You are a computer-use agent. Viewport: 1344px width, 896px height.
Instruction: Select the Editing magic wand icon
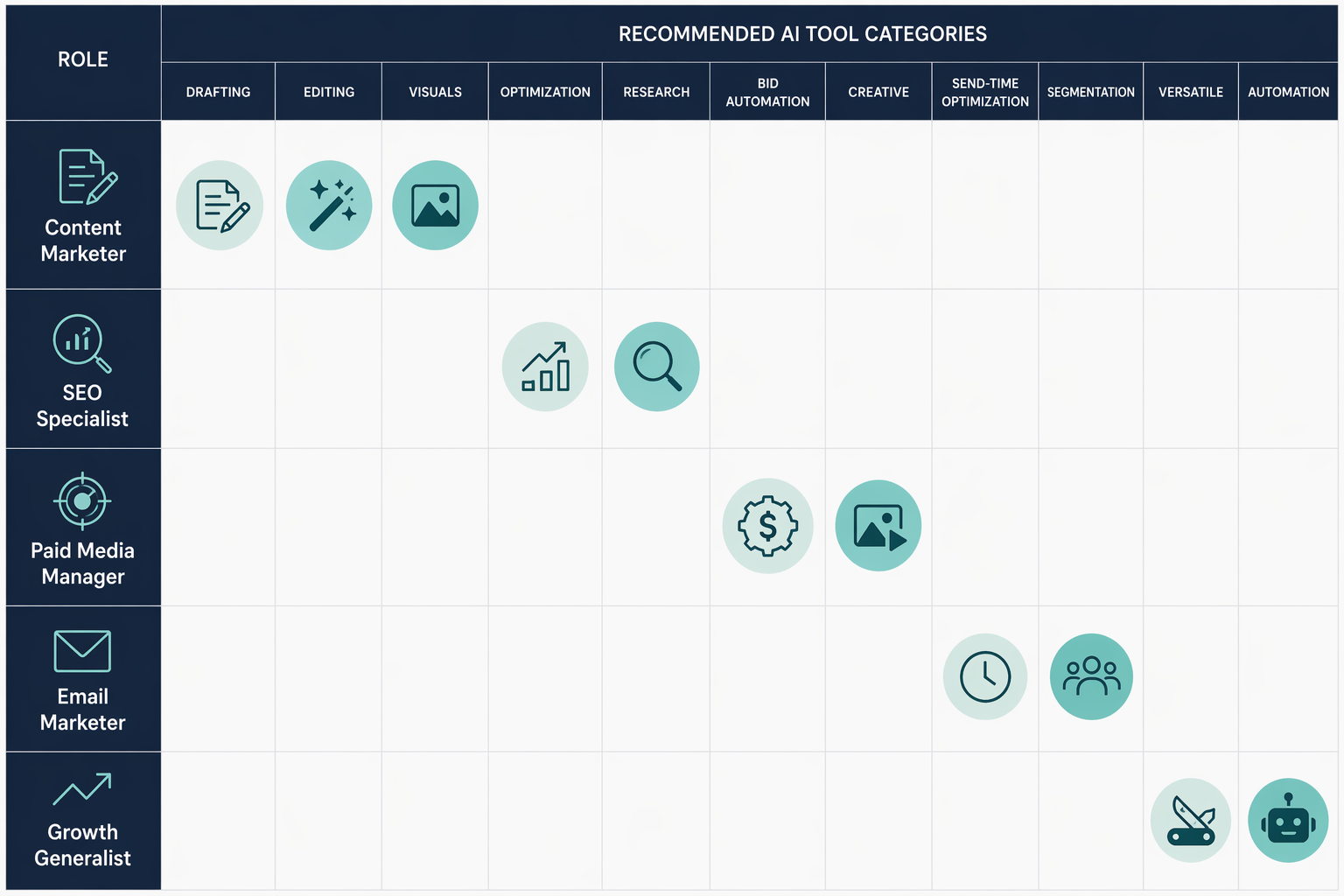pyautogui.click(x=329, y=206)
